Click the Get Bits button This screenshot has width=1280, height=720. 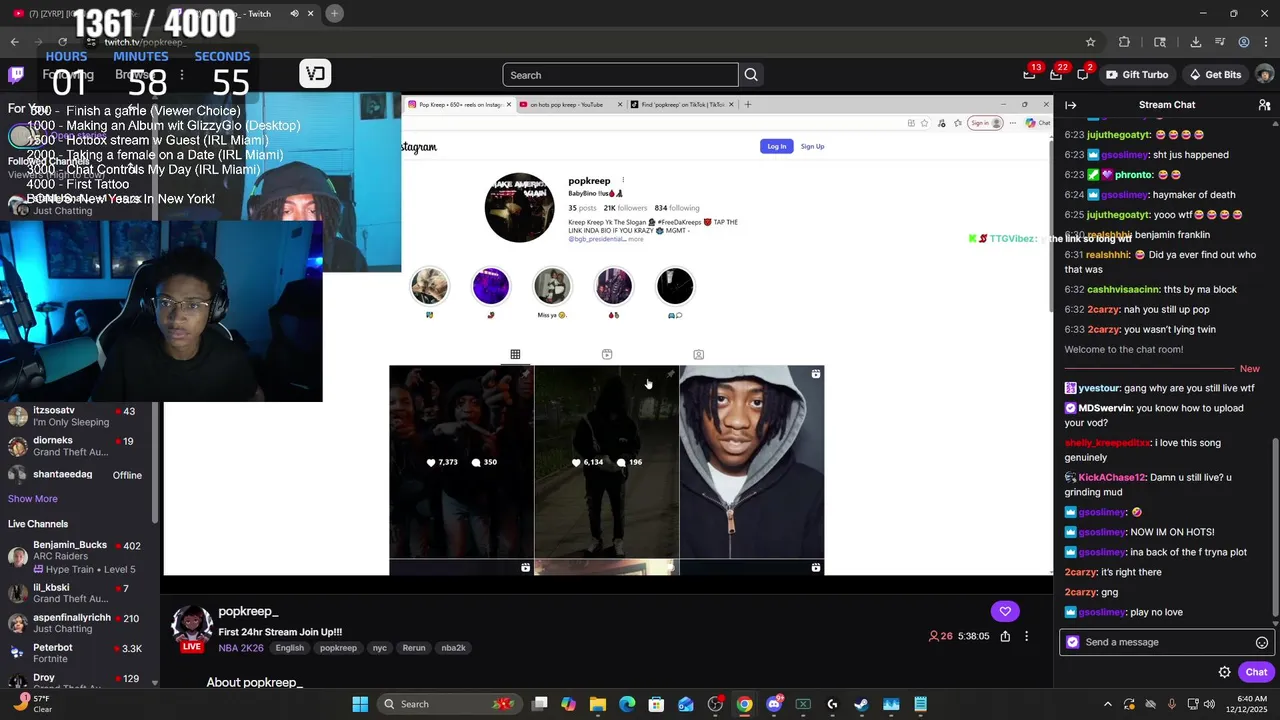[1215, 75]
